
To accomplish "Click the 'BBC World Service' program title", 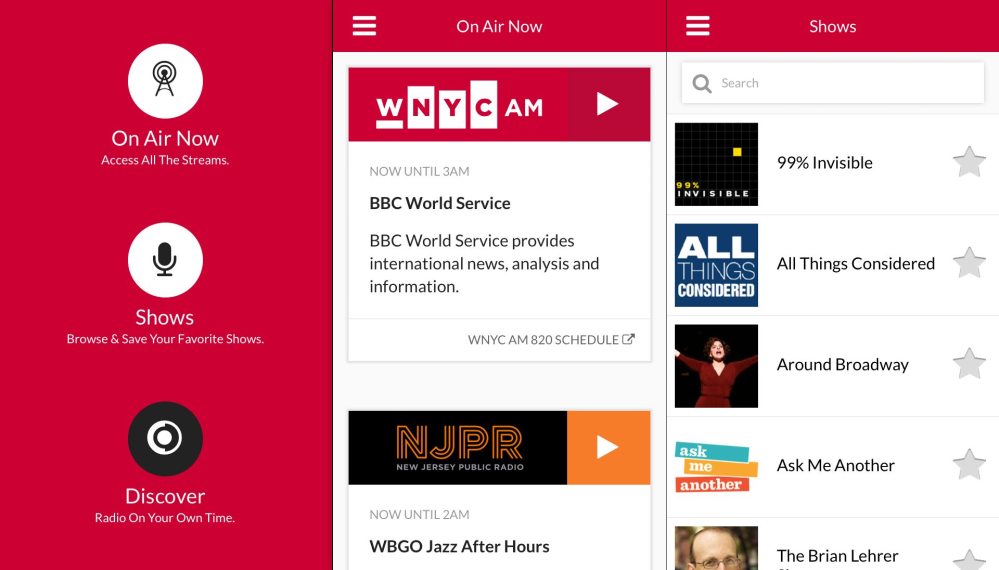I will coord(440,203).
